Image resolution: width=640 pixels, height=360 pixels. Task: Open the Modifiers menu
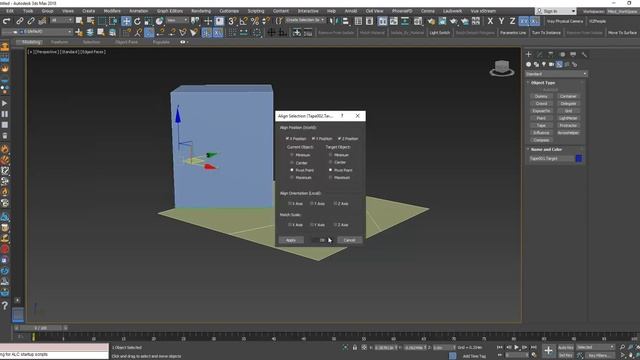(112, 11)
